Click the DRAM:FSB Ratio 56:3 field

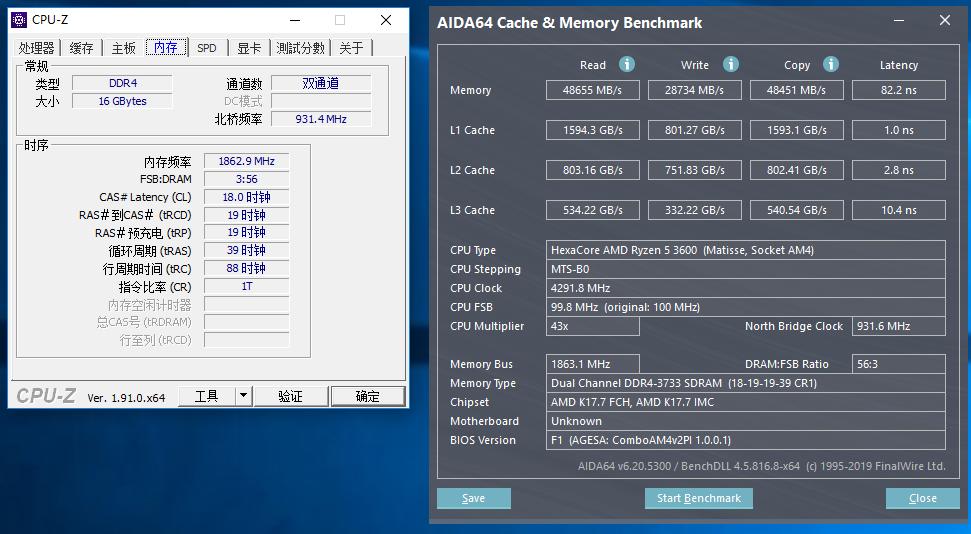pyautogui.click(x=899, y=364)
